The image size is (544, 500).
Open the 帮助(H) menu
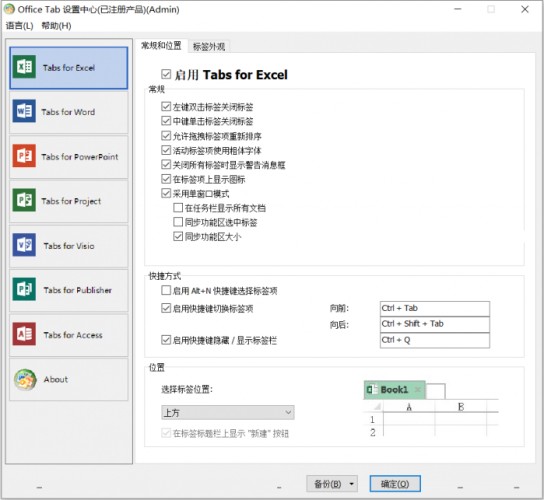click(x=56, y=26)
